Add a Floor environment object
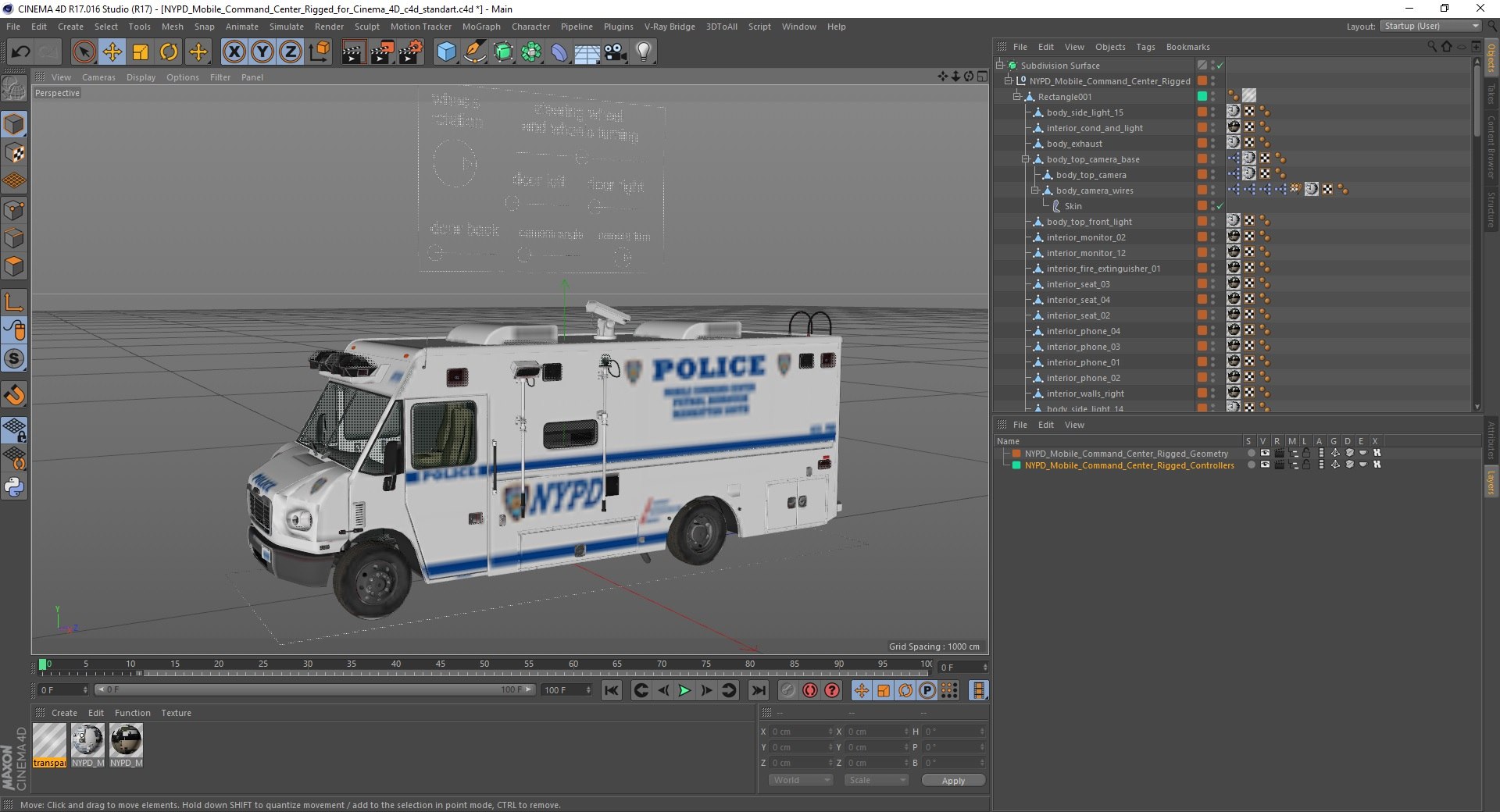The width and height of the screenshot is (1500, 812). pyautogui.click(x=587, y=52)
